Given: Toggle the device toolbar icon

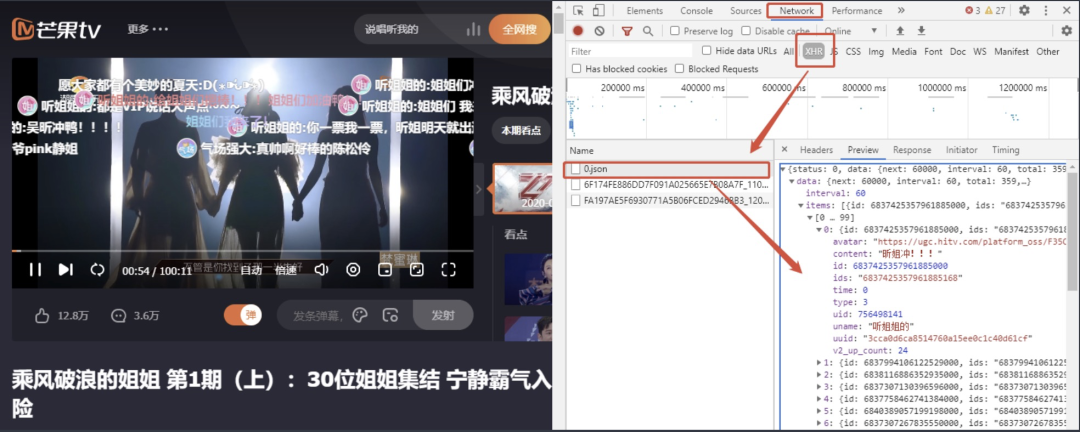Looking at the screenshot, I should click(x=599, y=10).
